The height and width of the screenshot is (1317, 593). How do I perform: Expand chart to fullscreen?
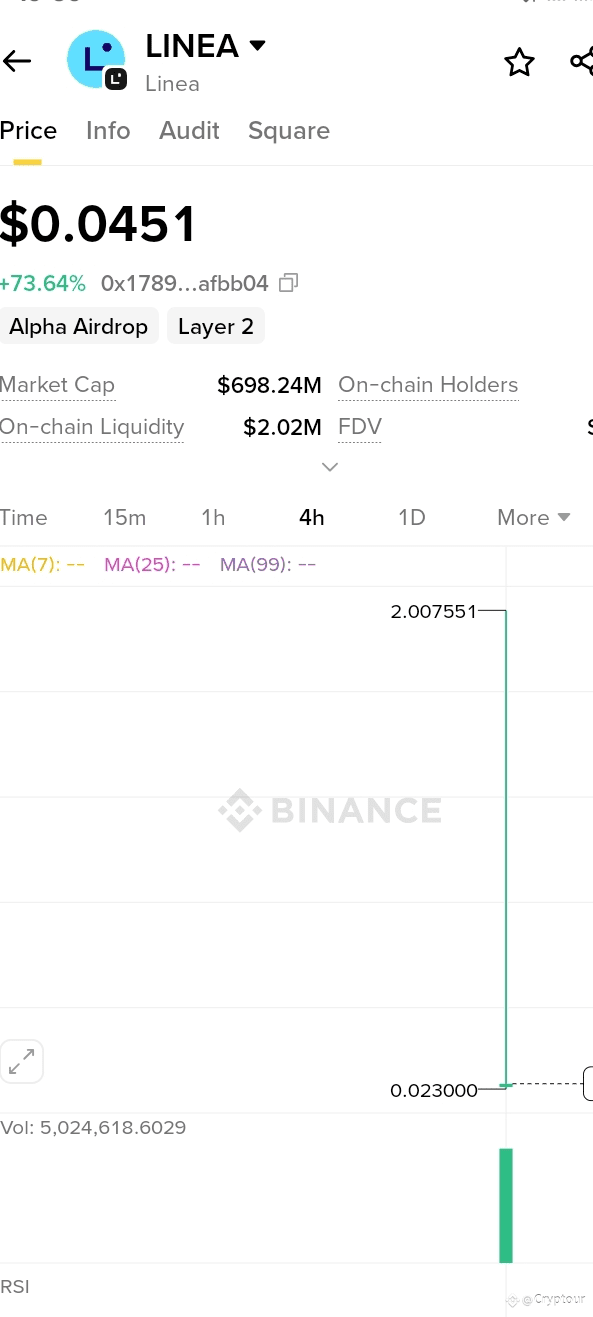21,1062
